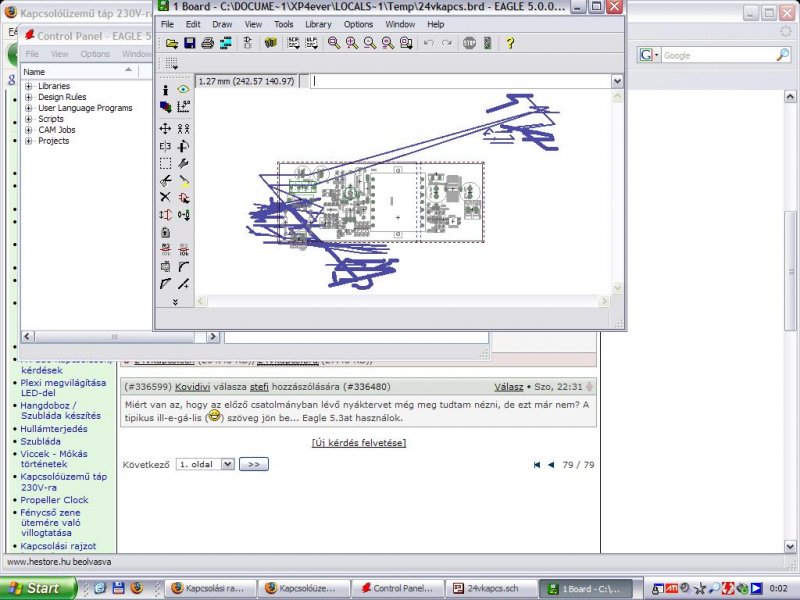This screenshot has width=800, height=600.
Task: Click the Go traffic light icon
Action: (487, 43)
